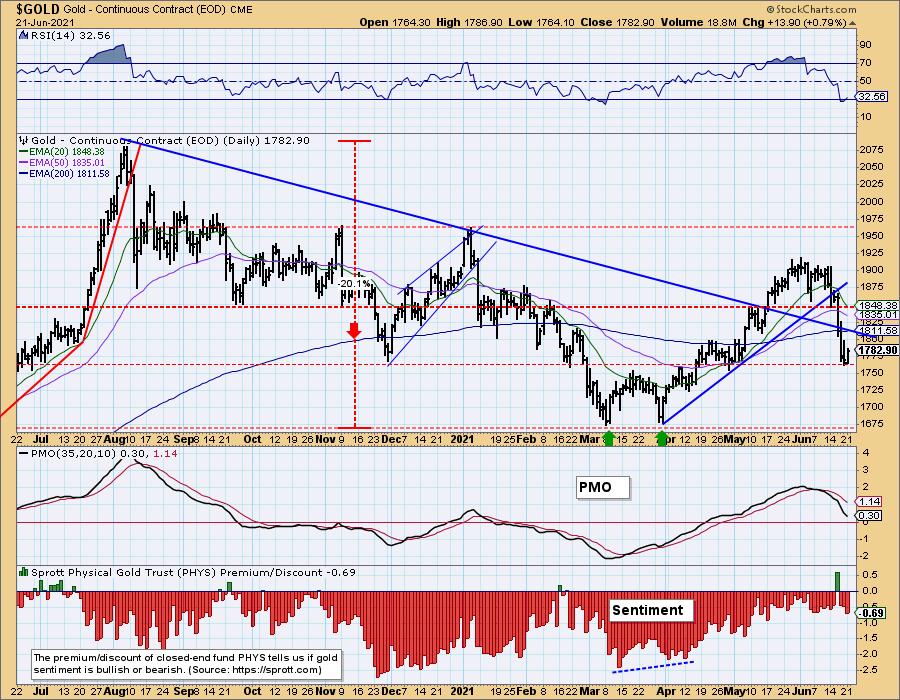This screenshot has width=900, height=700.
Task: Click the EMA(50) 1835.01 legend entry
Action: click(x=63, y=162)
